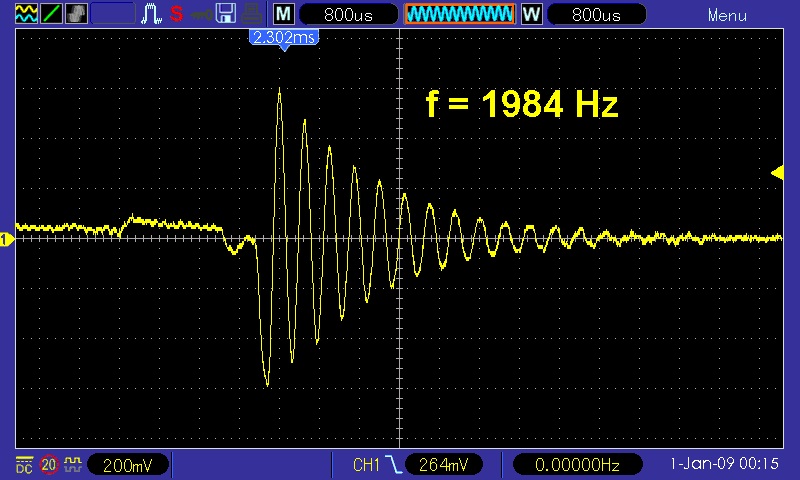Click the DC coupling icon

[24, 464]
